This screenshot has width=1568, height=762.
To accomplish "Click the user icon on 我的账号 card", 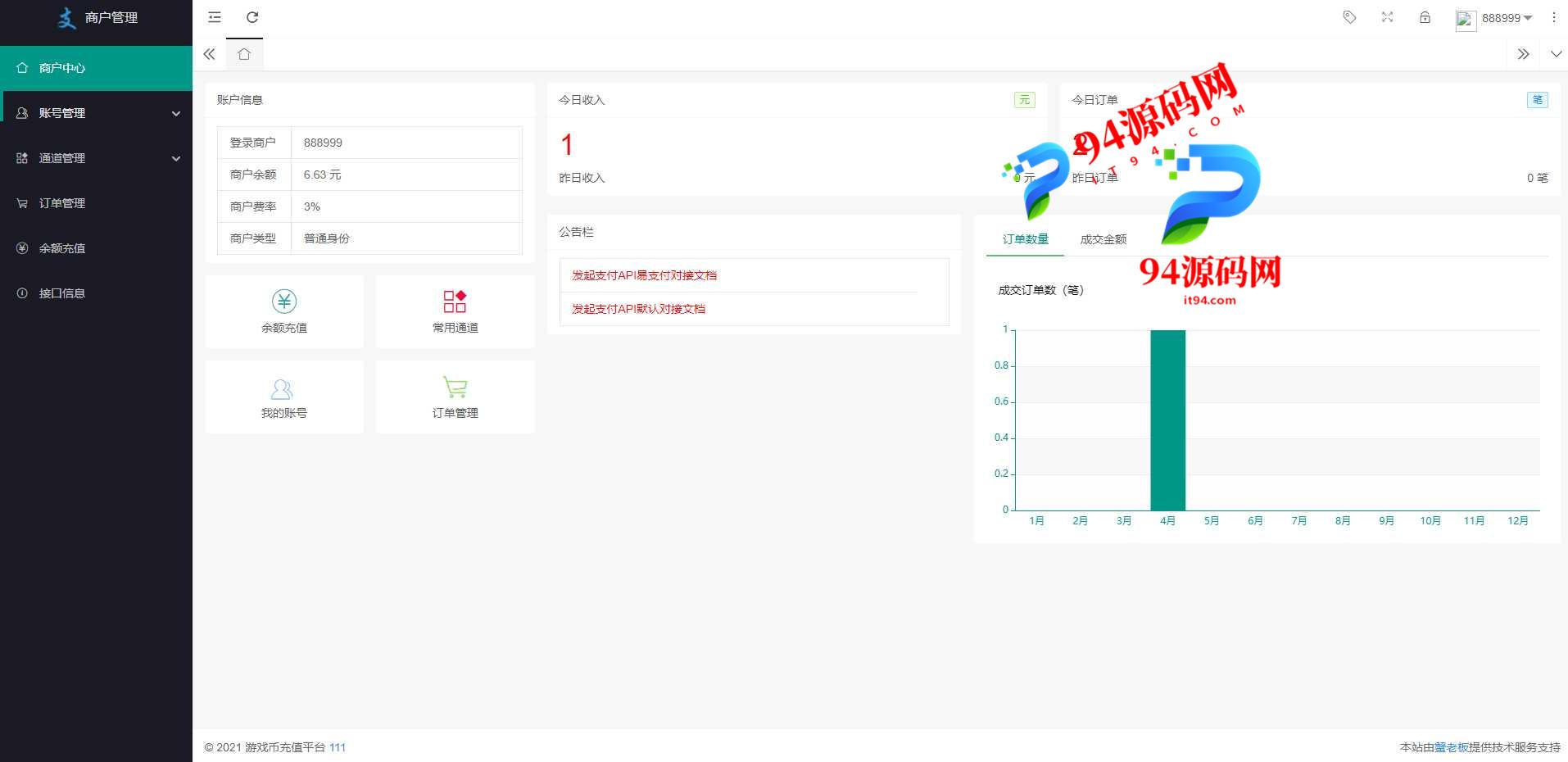I will (x=282, y=388).
